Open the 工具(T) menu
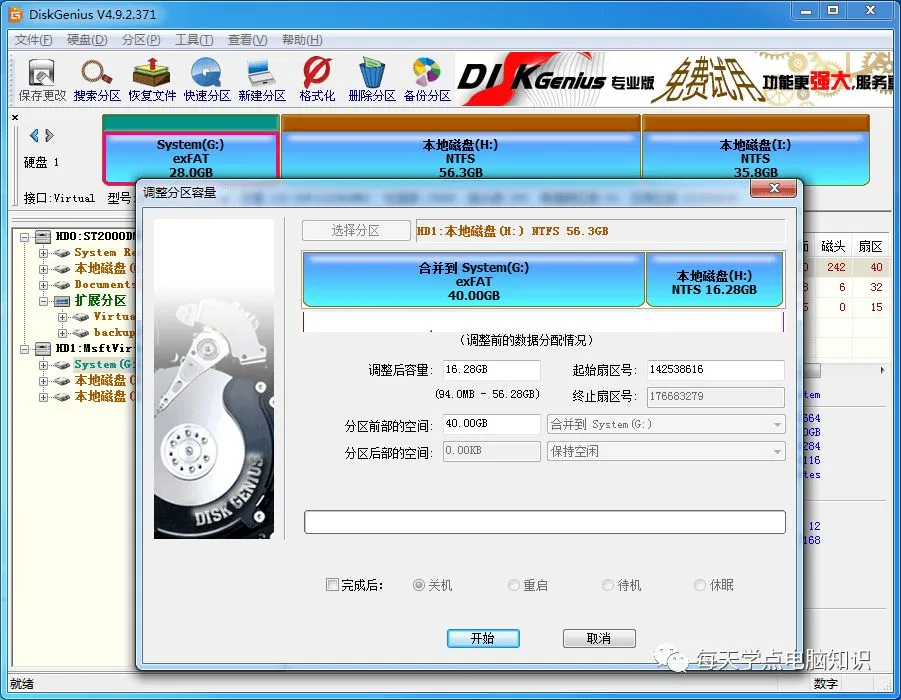The width and height of the screenshot is (901, 700). (194, 40)
